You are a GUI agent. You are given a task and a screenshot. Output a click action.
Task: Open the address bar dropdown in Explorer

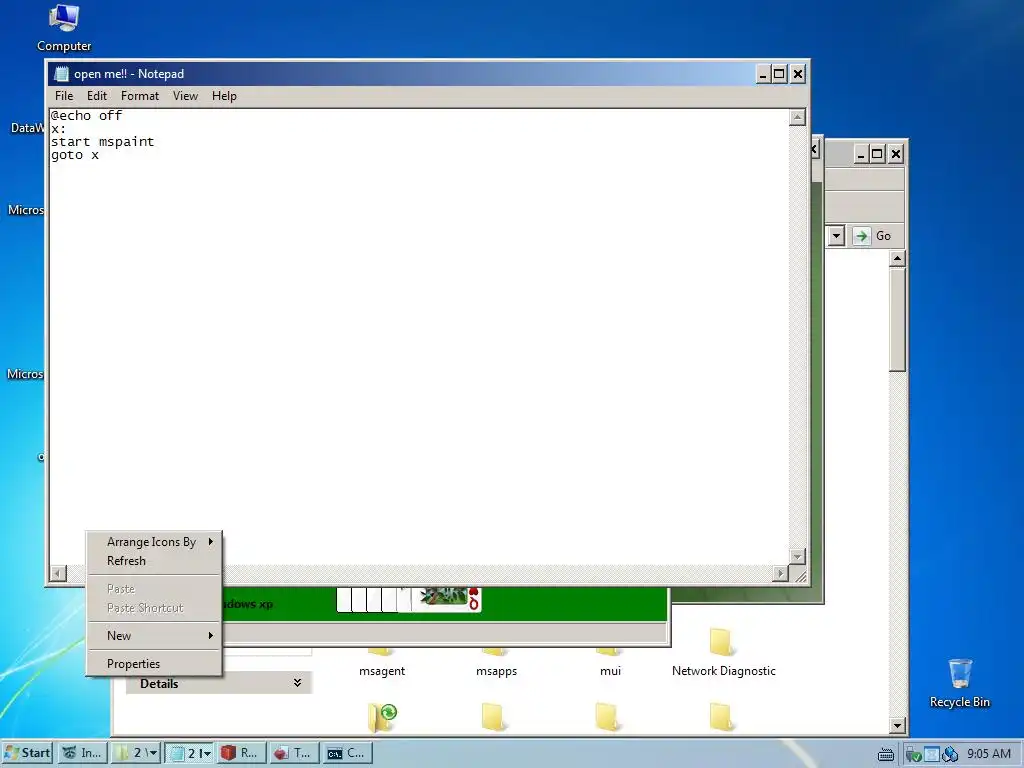[836, 236]
